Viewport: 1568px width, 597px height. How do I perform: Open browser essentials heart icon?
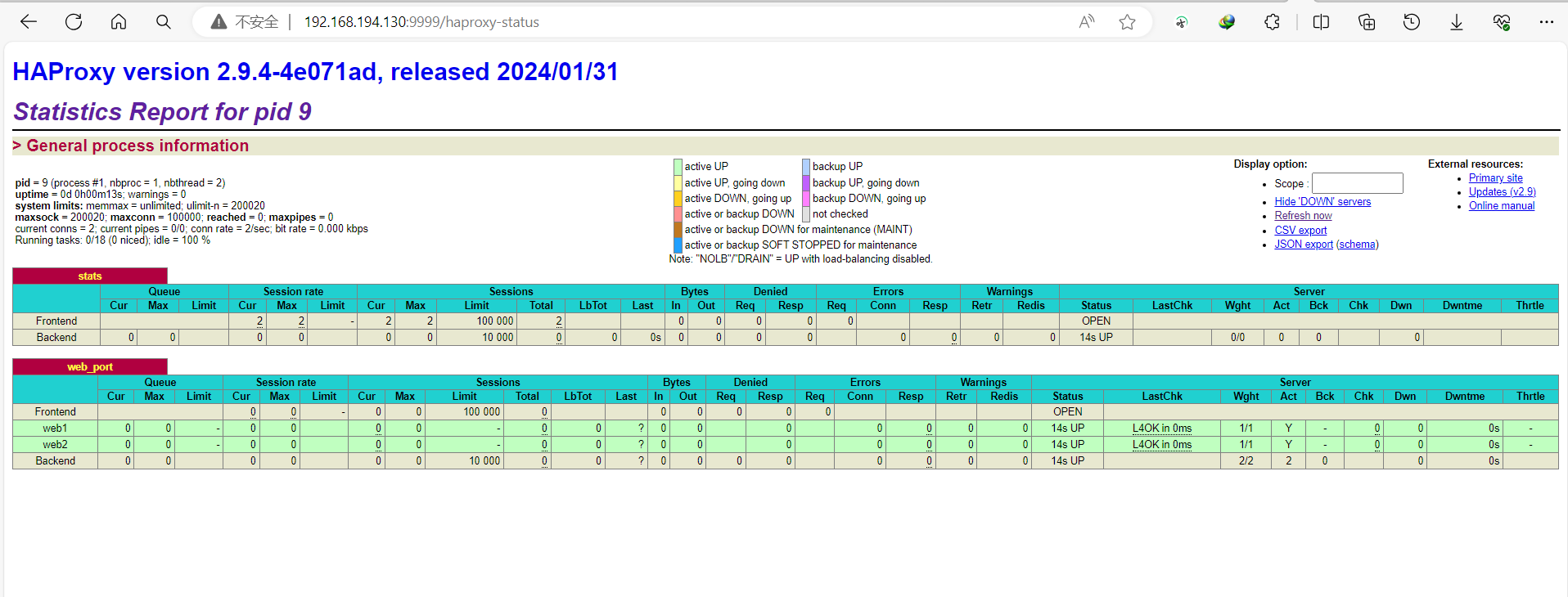pos(1502,22)
